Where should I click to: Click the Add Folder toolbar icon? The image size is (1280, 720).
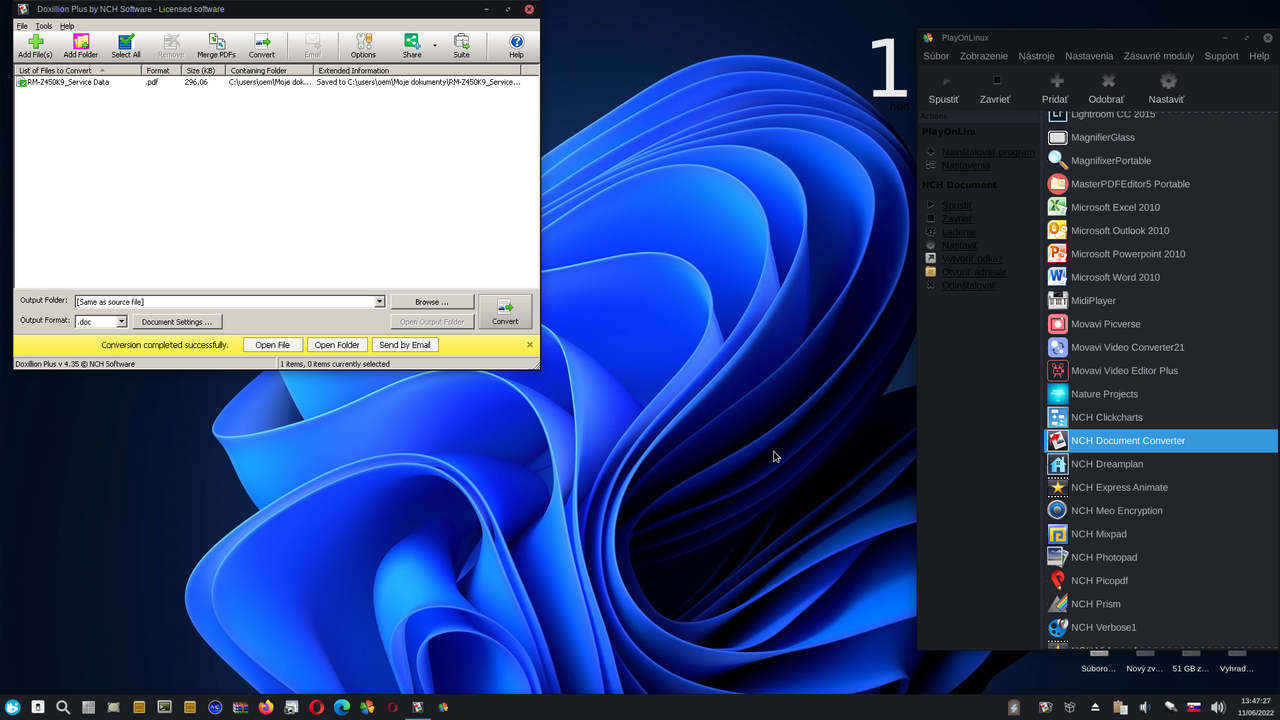pyautogui.click(x=81, y=46)
